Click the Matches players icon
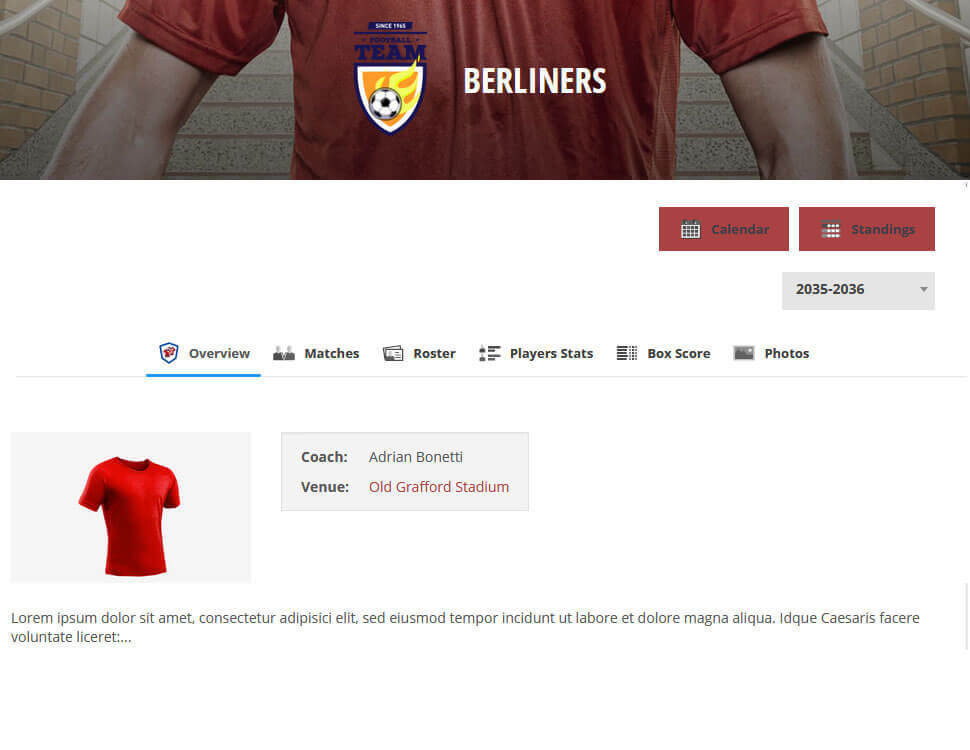 pyautogui.click(x=284, y=353)
